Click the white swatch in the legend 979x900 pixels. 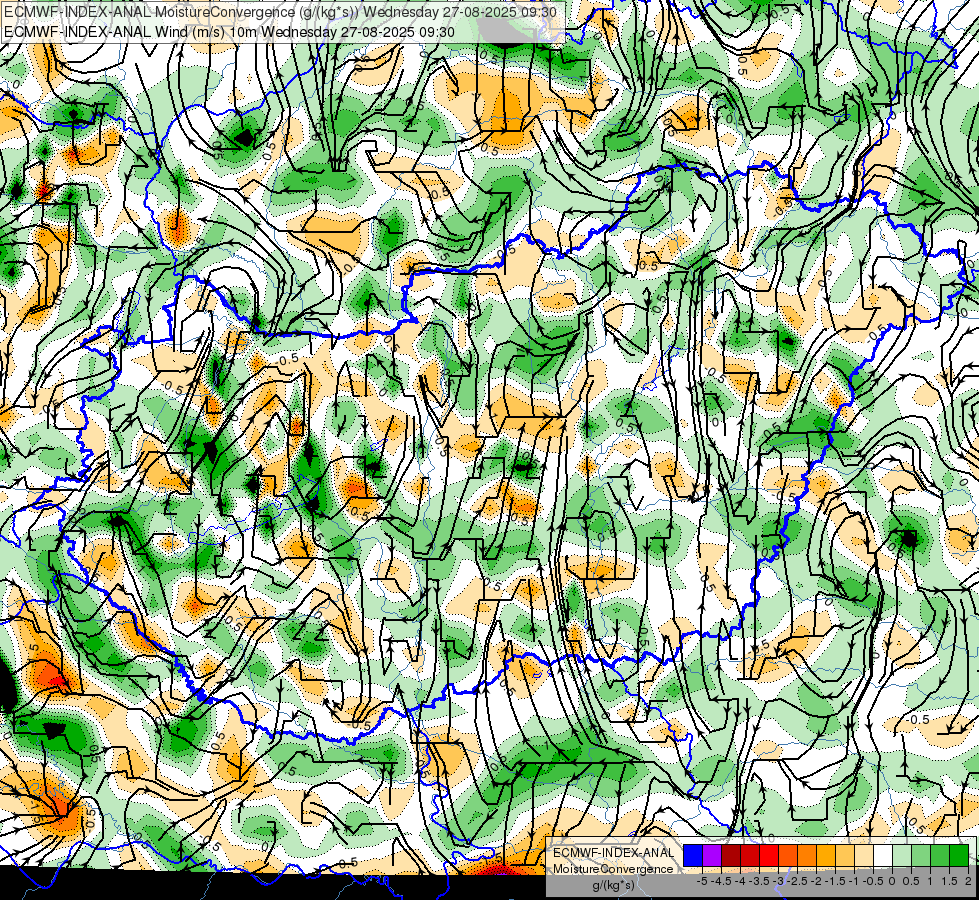click(883, 855)
